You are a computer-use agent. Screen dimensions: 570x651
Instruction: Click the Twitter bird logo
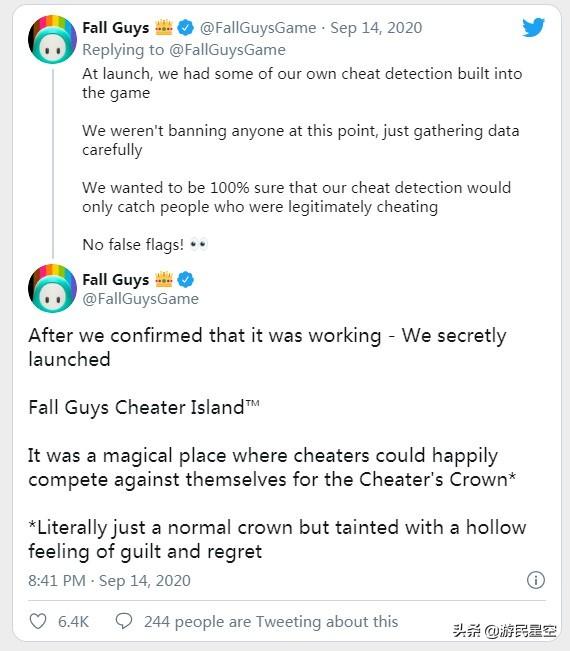[533, 27]
